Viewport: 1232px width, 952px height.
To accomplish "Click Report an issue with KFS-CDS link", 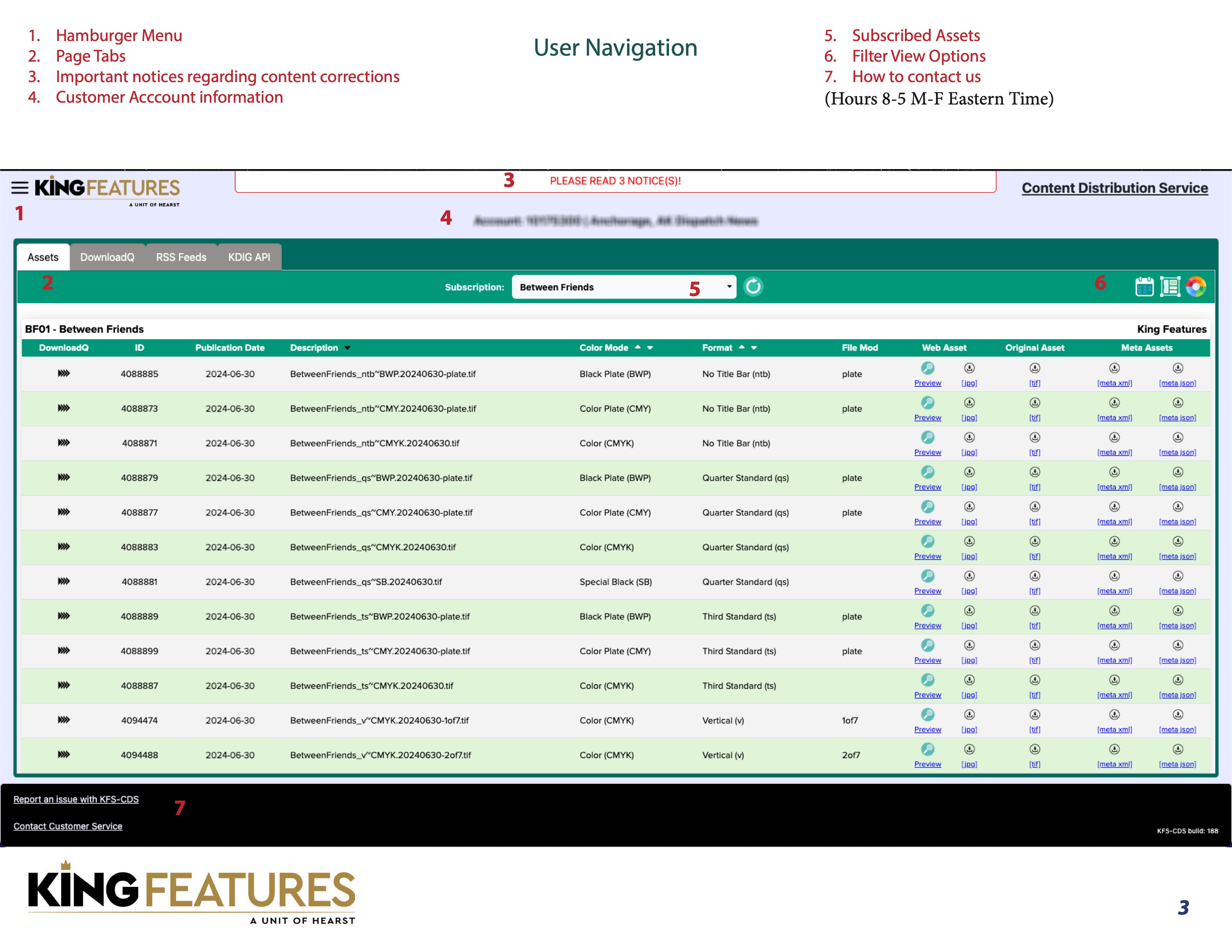I will coord(76,799).
